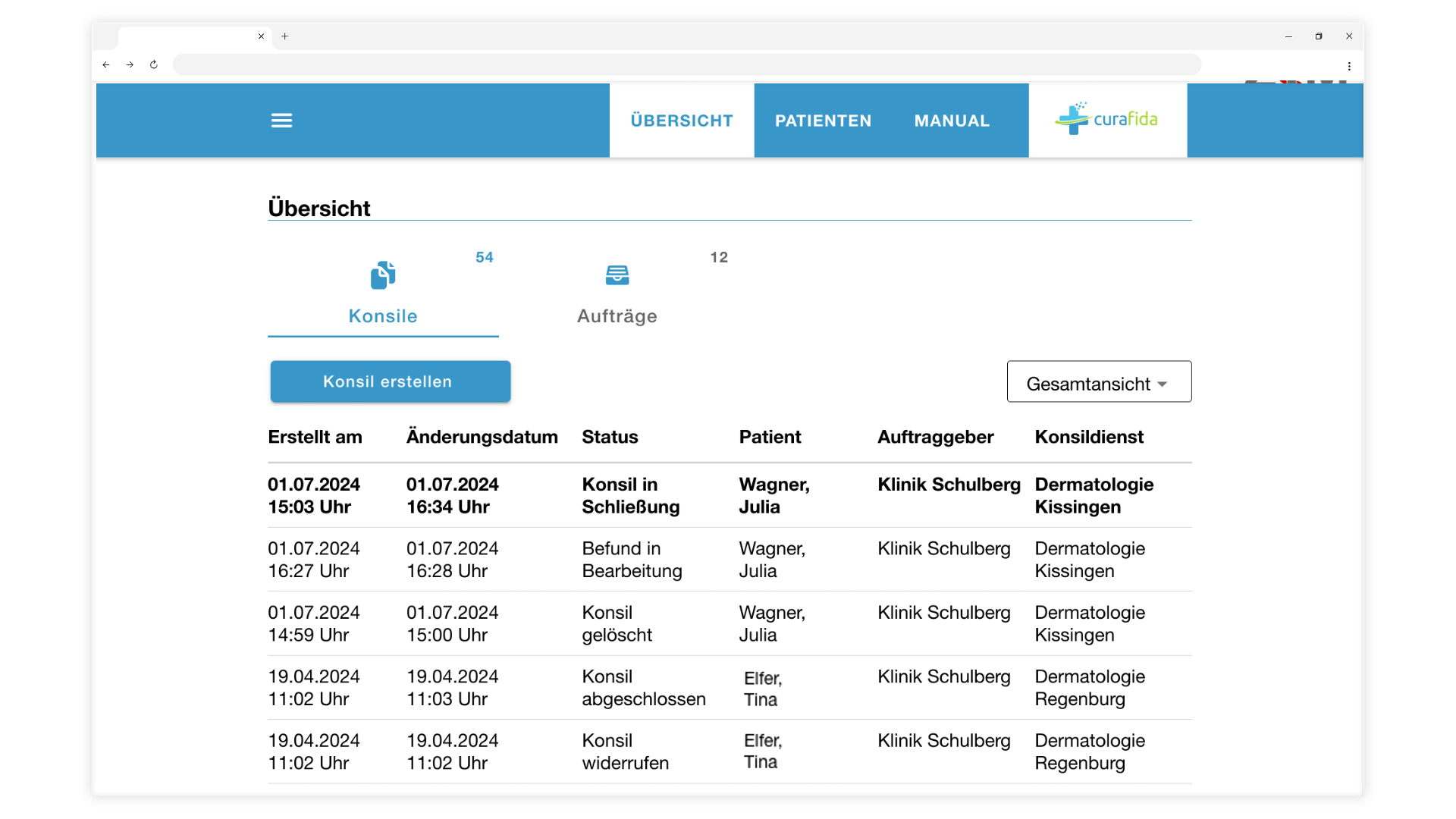1456x819 pixels.
Task: Close the current browser tab
Action: [261, 36]
